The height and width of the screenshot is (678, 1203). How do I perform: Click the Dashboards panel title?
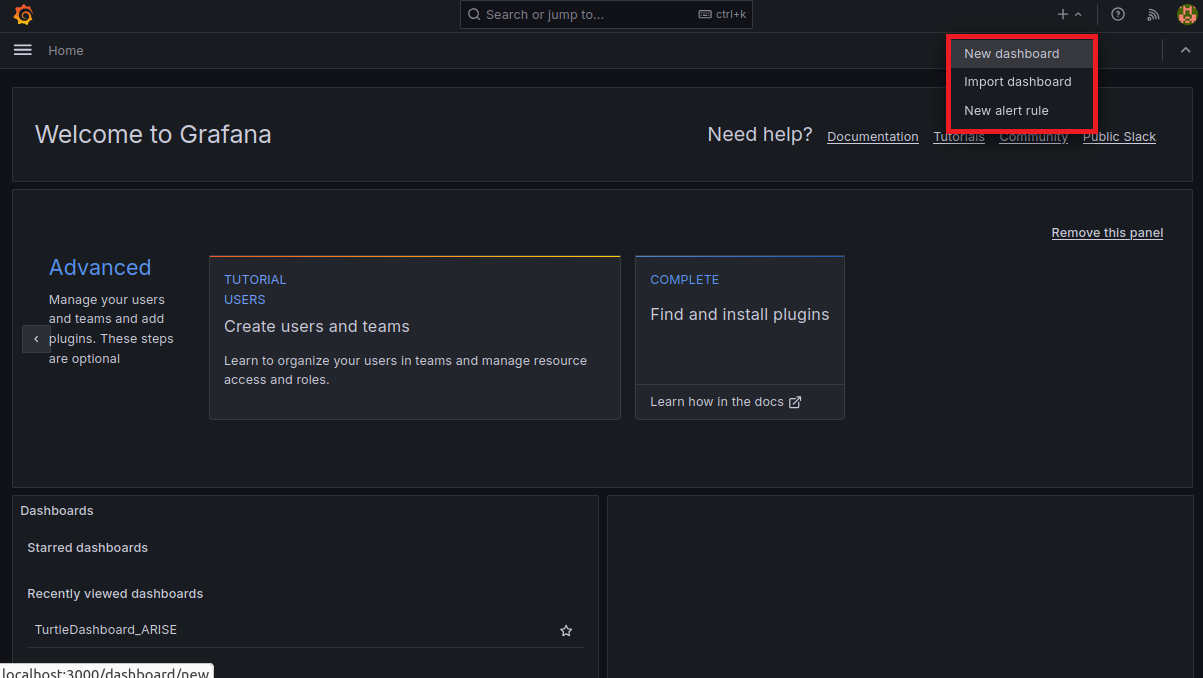(x=57, y=511)
